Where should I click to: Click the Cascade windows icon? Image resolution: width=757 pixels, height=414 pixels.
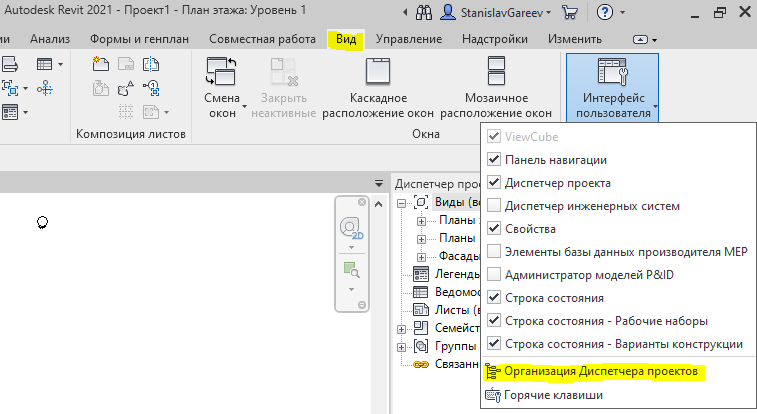coord(378,71)
